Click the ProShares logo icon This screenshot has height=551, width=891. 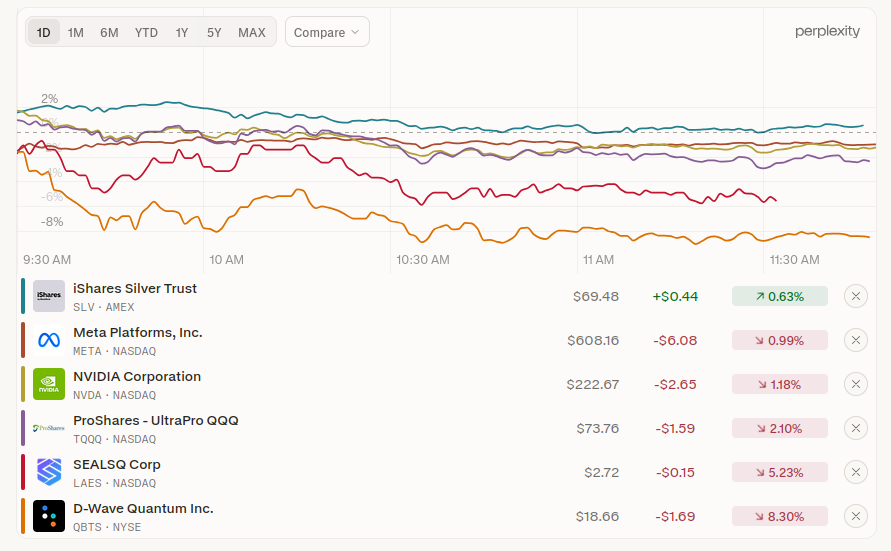[x=49, y=428]
